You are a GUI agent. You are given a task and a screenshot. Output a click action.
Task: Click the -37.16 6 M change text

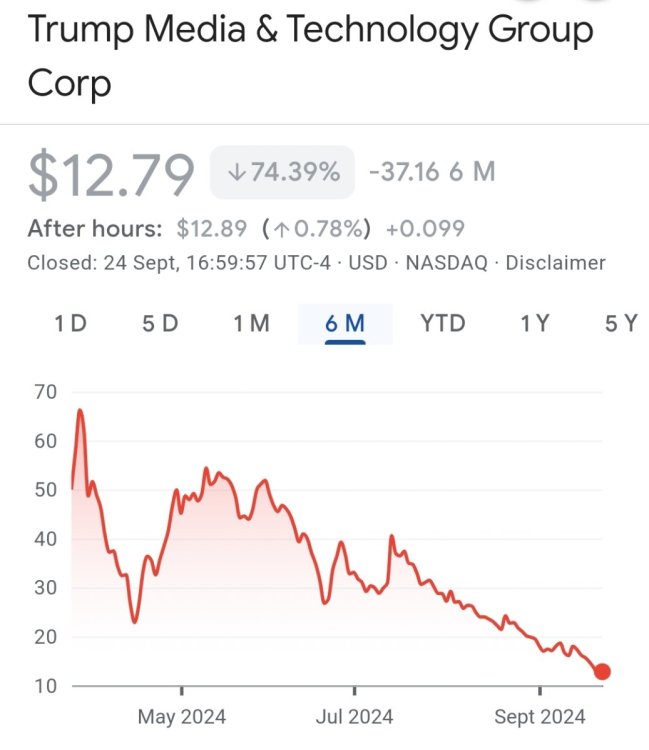pyautogui.click(x=432, y=172)
